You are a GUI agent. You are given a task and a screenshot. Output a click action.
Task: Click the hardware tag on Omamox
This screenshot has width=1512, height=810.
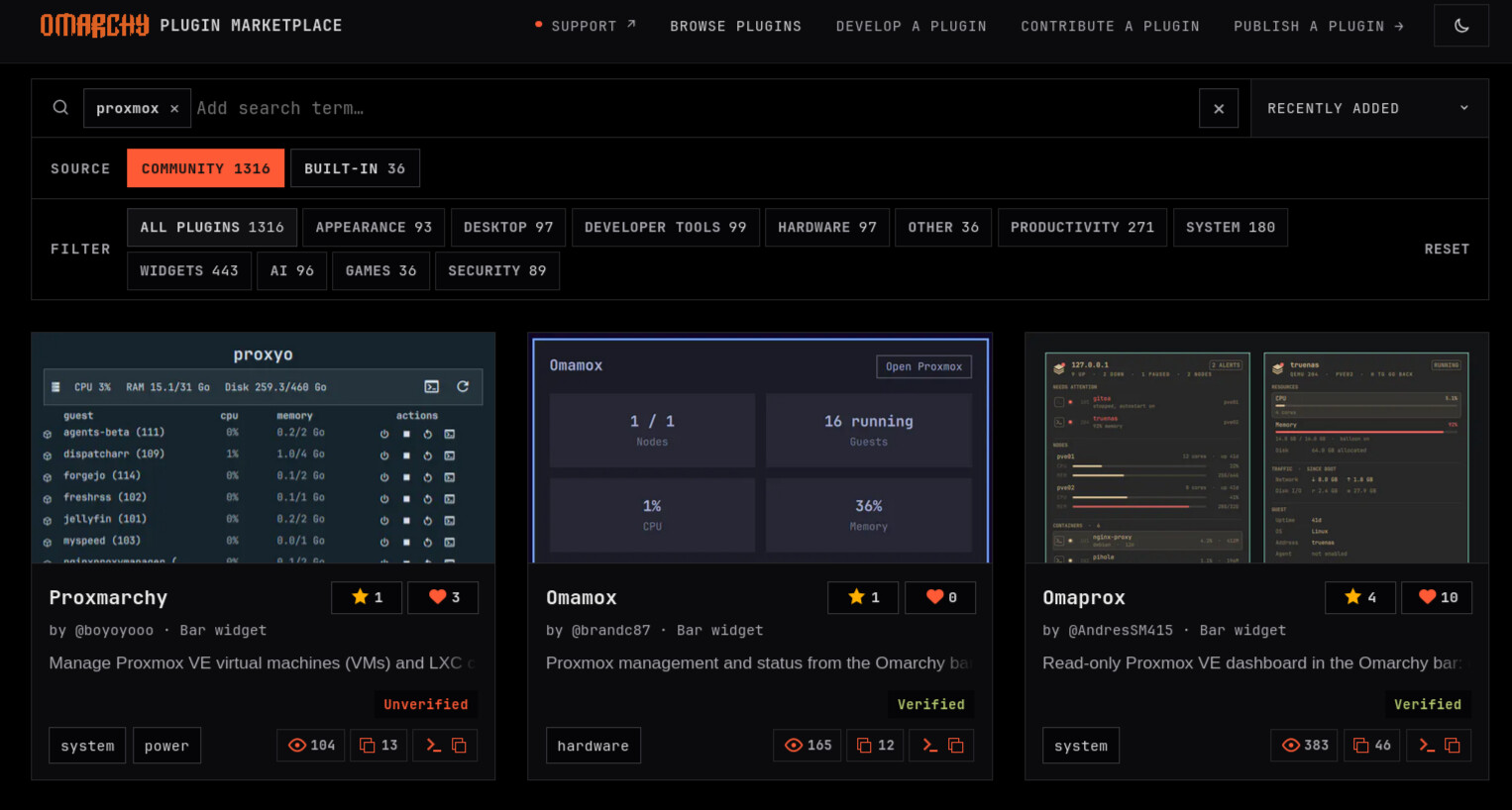(x=593, y=746)
